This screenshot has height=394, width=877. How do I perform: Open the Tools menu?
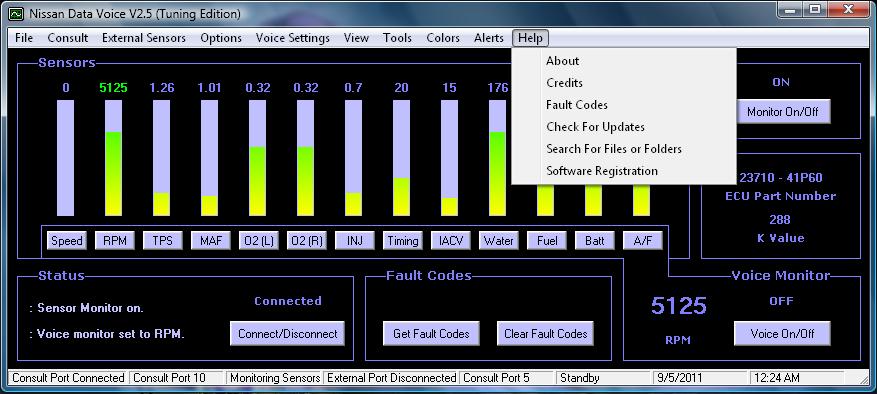point(397,38)
